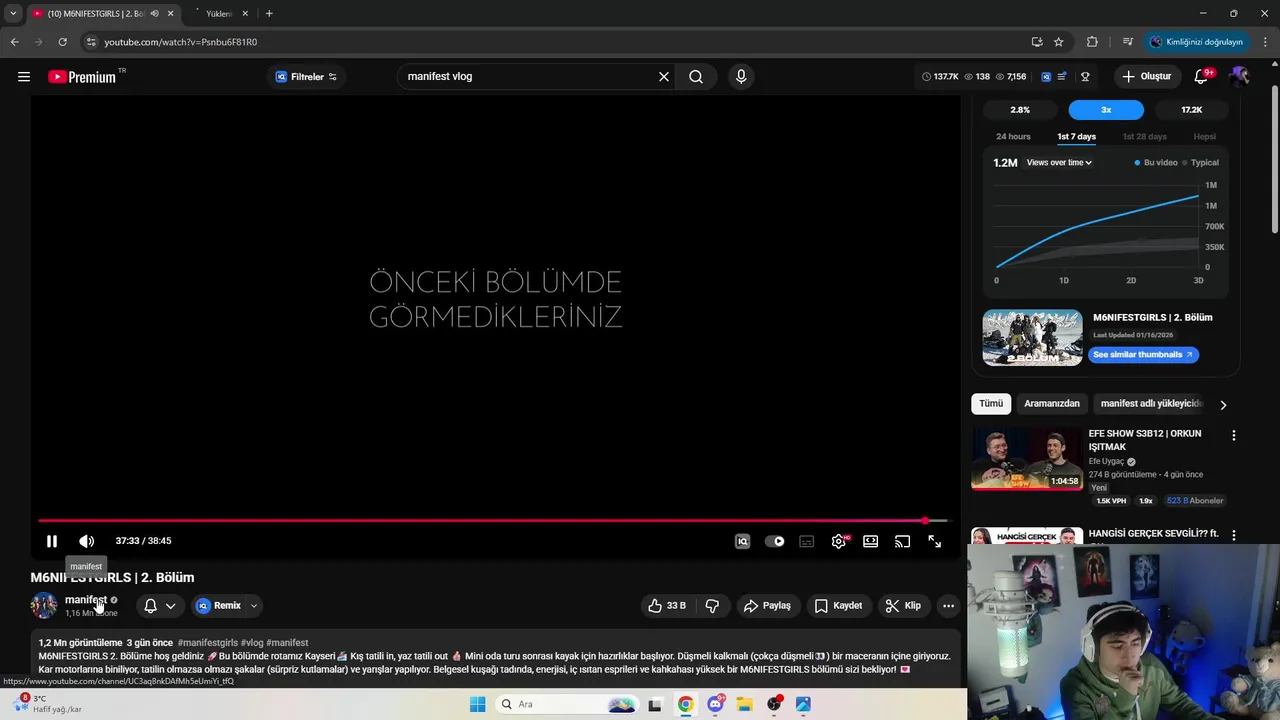Open the manifest channel name link
1280x720 pixels.
(85, 600)
